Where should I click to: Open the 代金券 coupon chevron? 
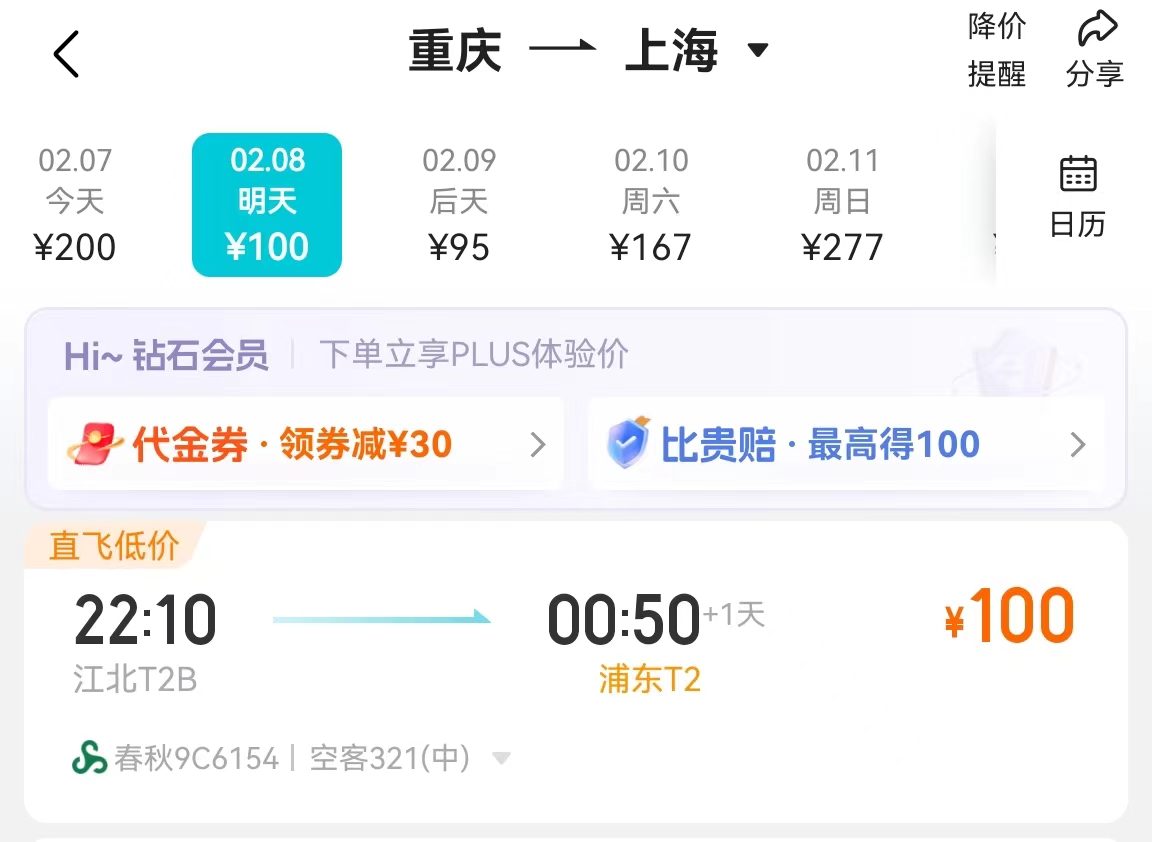click(538, 444)
